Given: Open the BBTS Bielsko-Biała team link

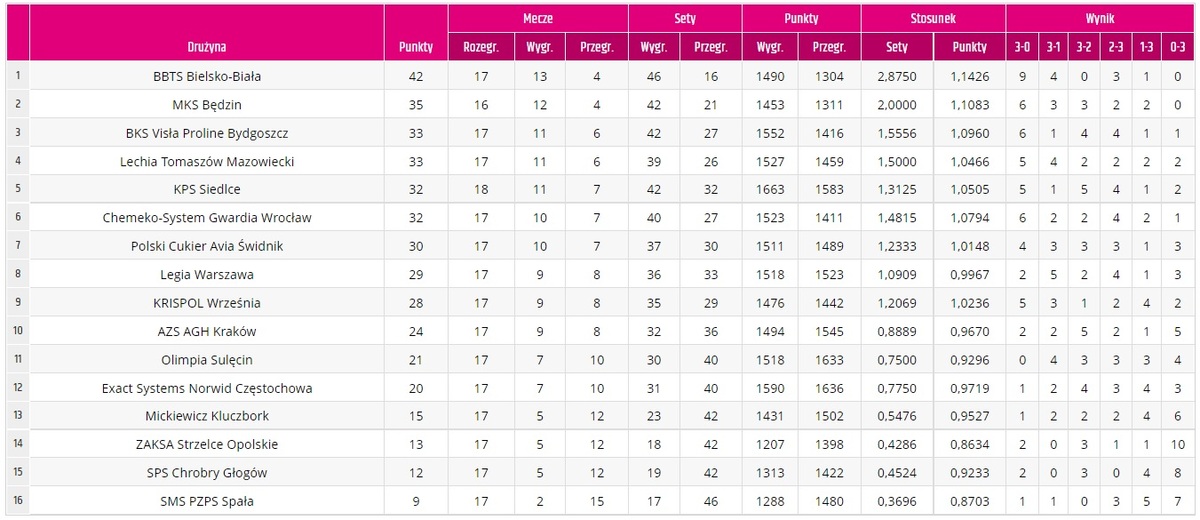Looking at the screenshot, I should (x=207, y=76).
